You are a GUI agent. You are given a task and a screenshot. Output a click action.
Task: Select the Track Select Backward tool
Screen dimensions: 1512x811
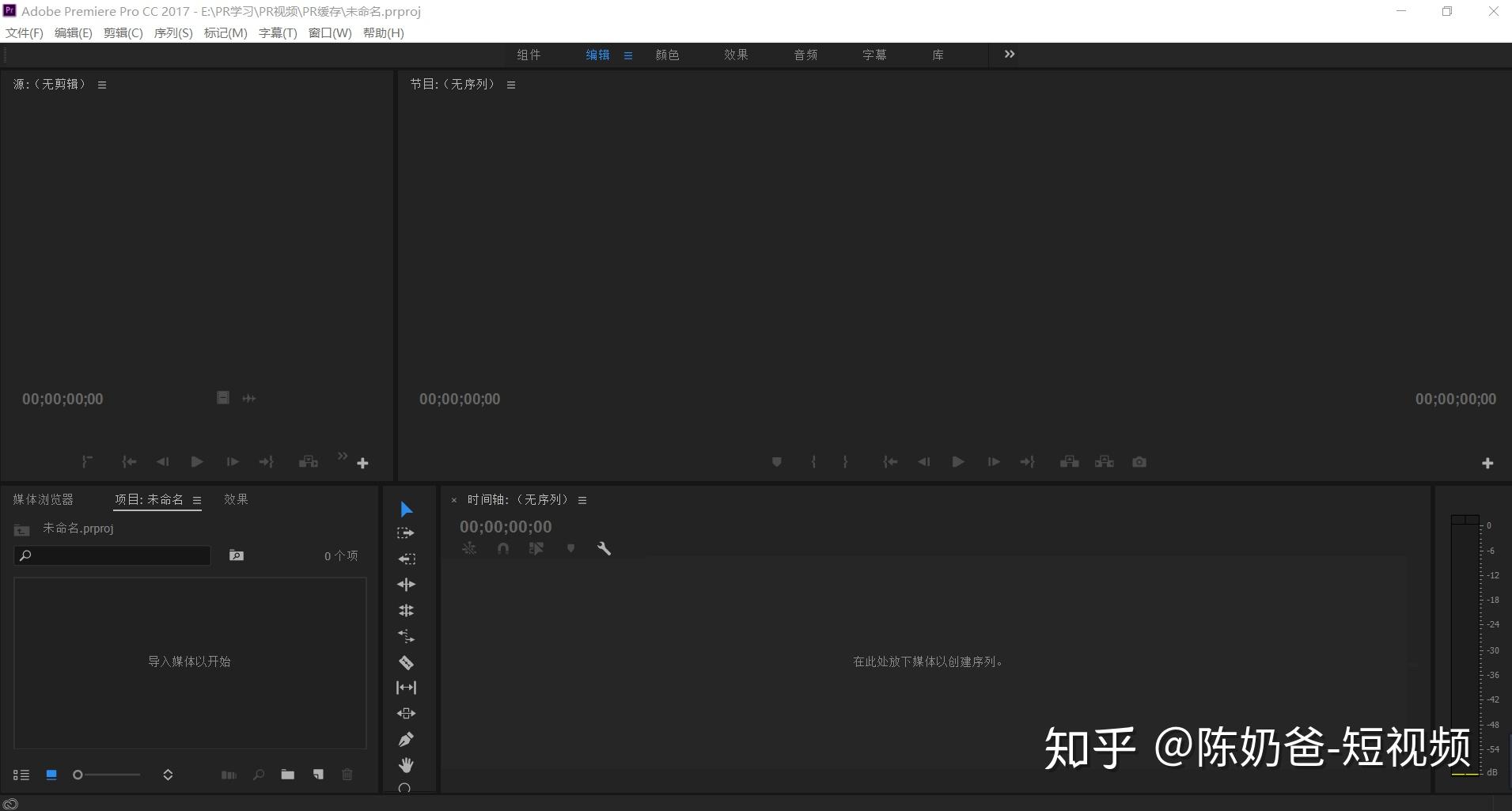406,559
